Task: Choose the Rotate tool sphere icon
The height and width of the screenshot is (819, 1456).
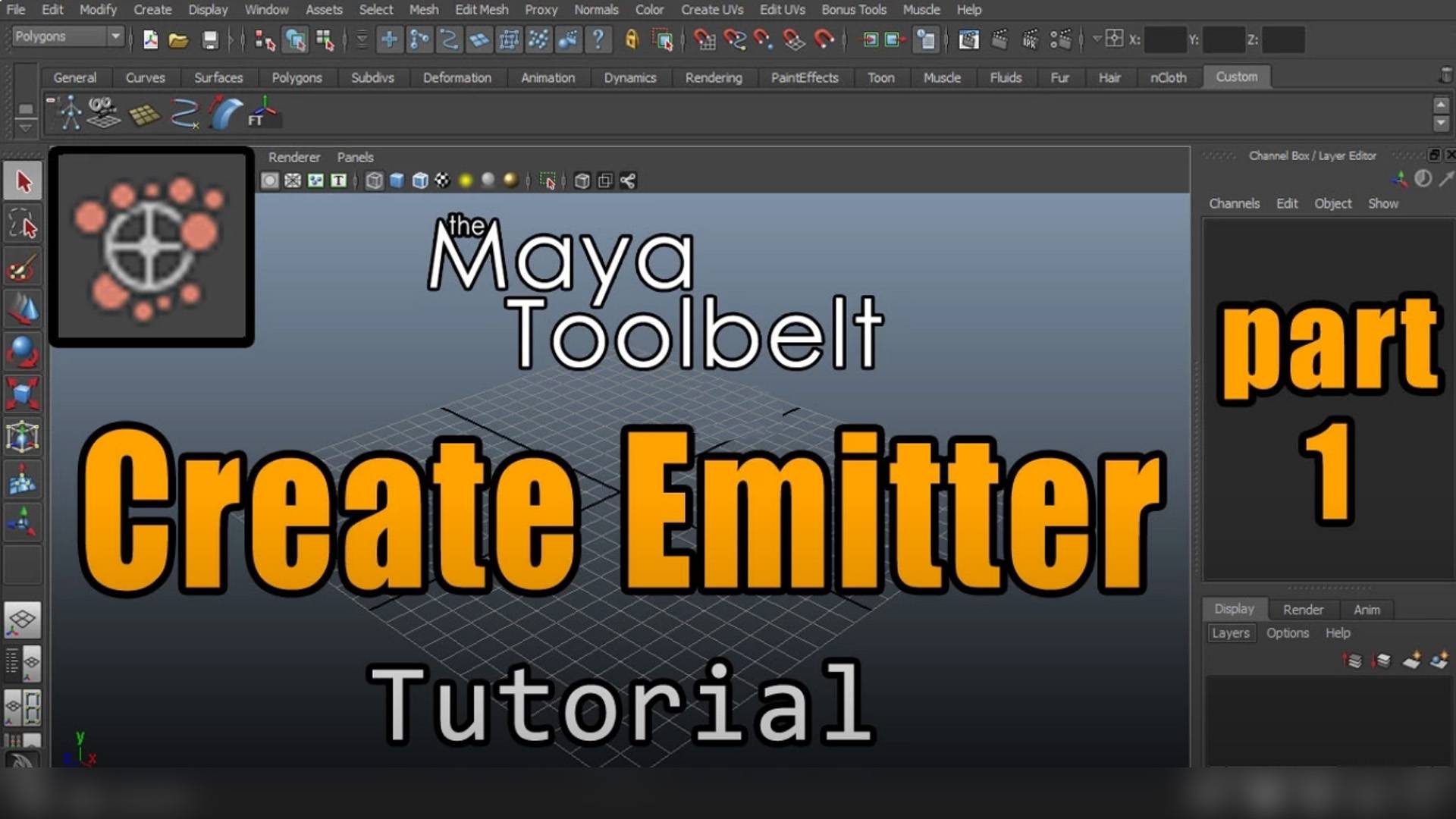Action: [23, 352]
